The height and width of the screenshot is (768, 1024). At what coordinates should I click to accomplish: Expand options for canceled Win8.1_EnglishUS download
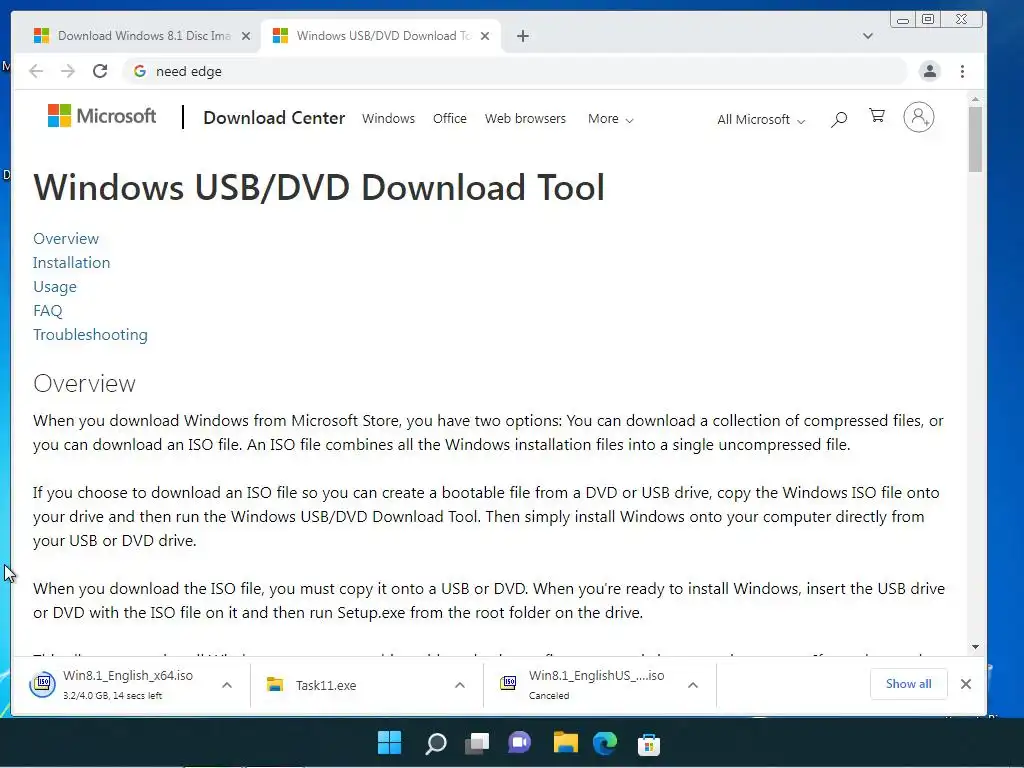(x=693, y=685)
